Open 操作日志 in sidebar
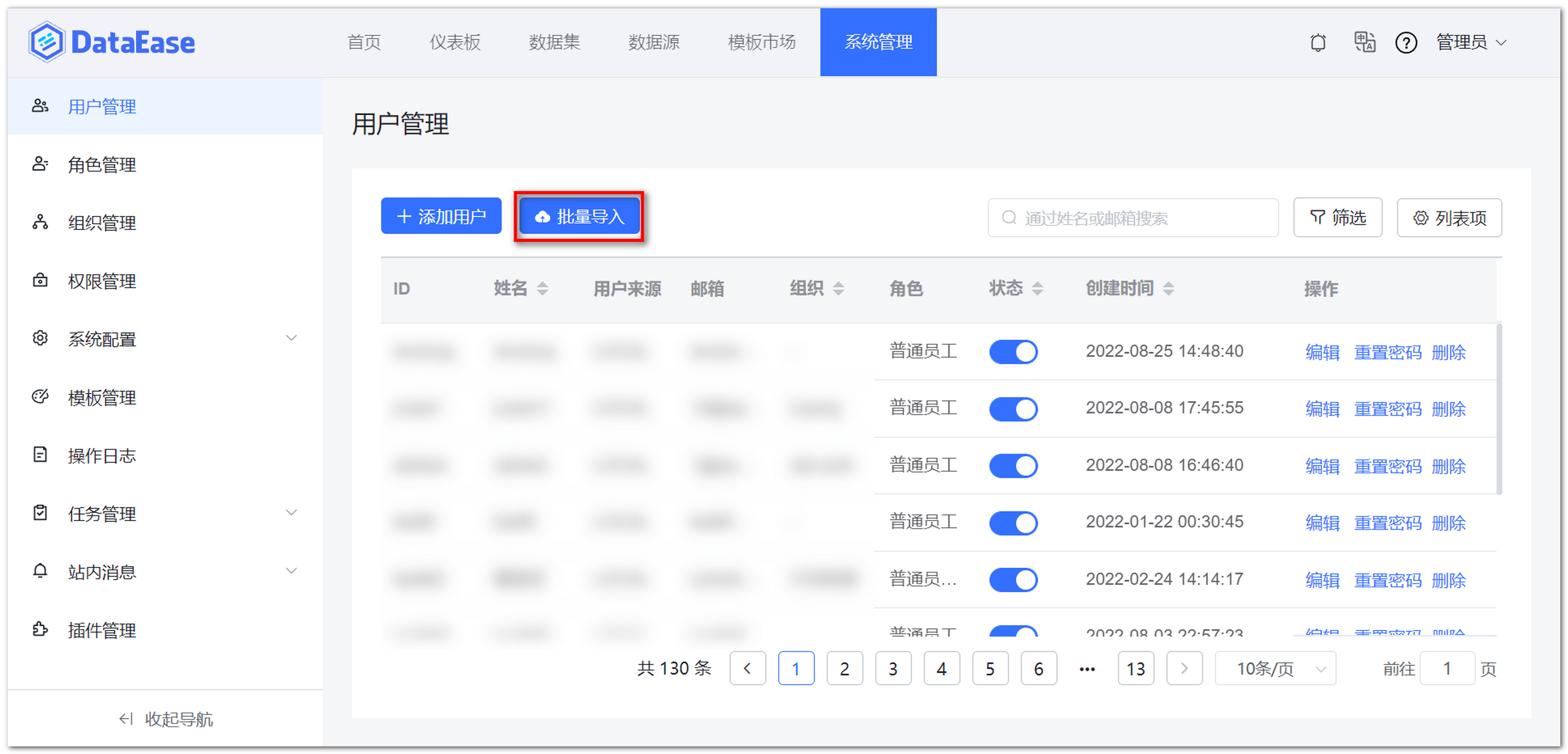 coord(165,455)
